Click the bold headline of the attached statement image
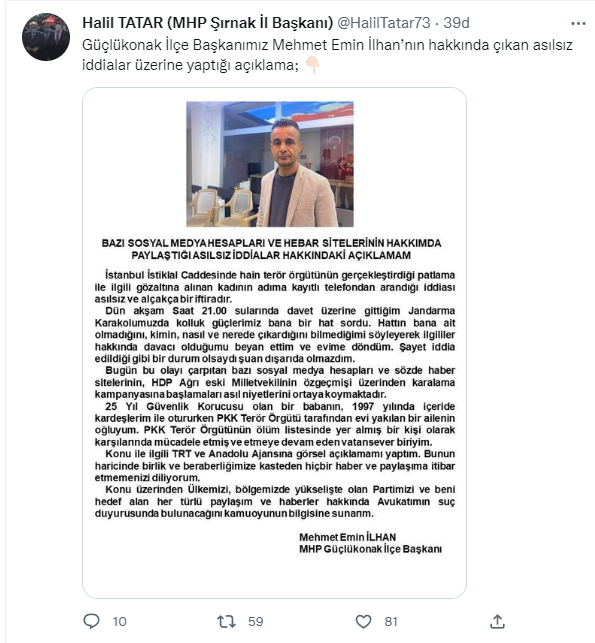This screenshot has width=595, height=643. 271,249
